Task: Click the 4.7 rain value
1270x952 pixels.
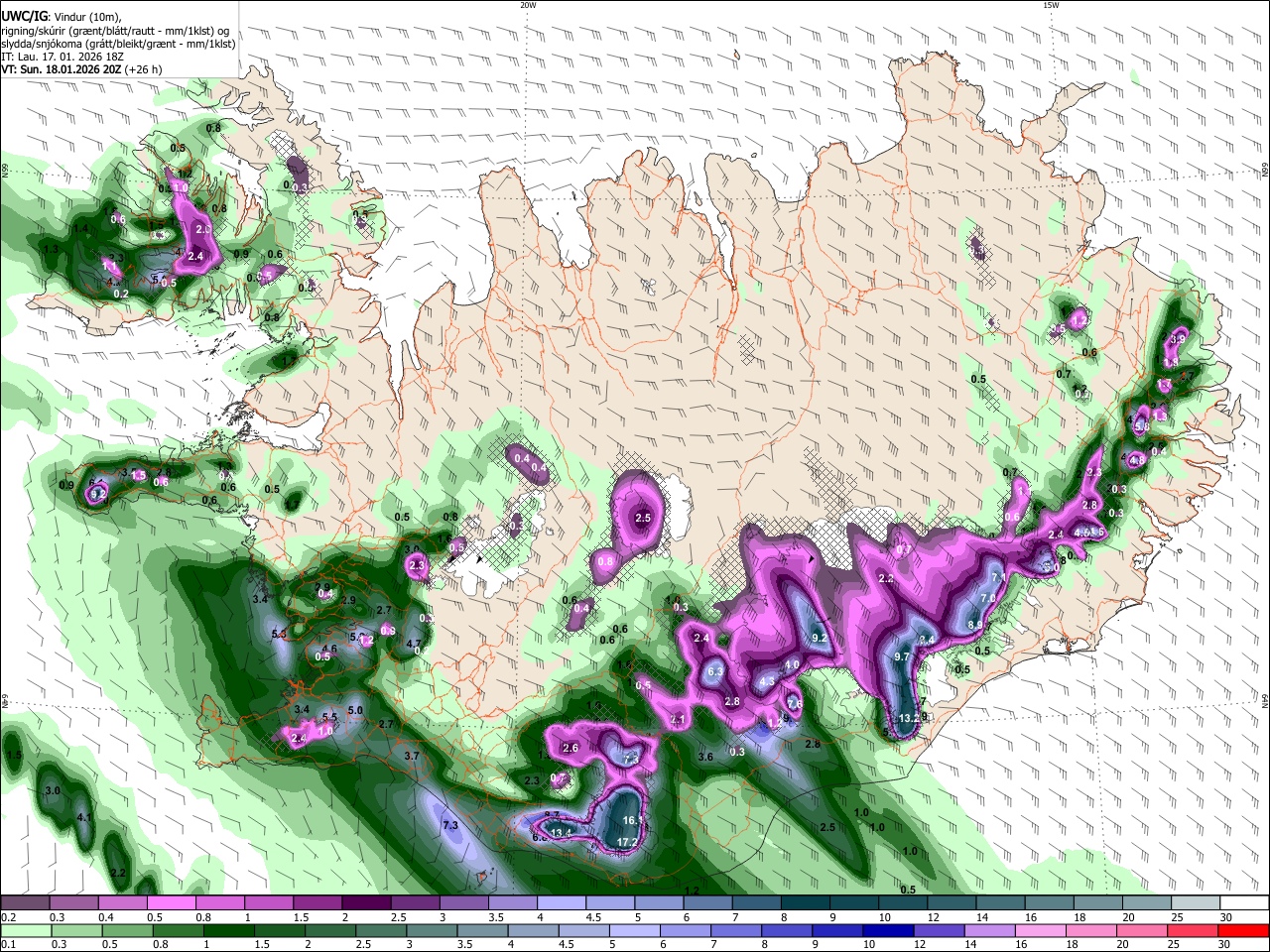Action: point(416,644)
